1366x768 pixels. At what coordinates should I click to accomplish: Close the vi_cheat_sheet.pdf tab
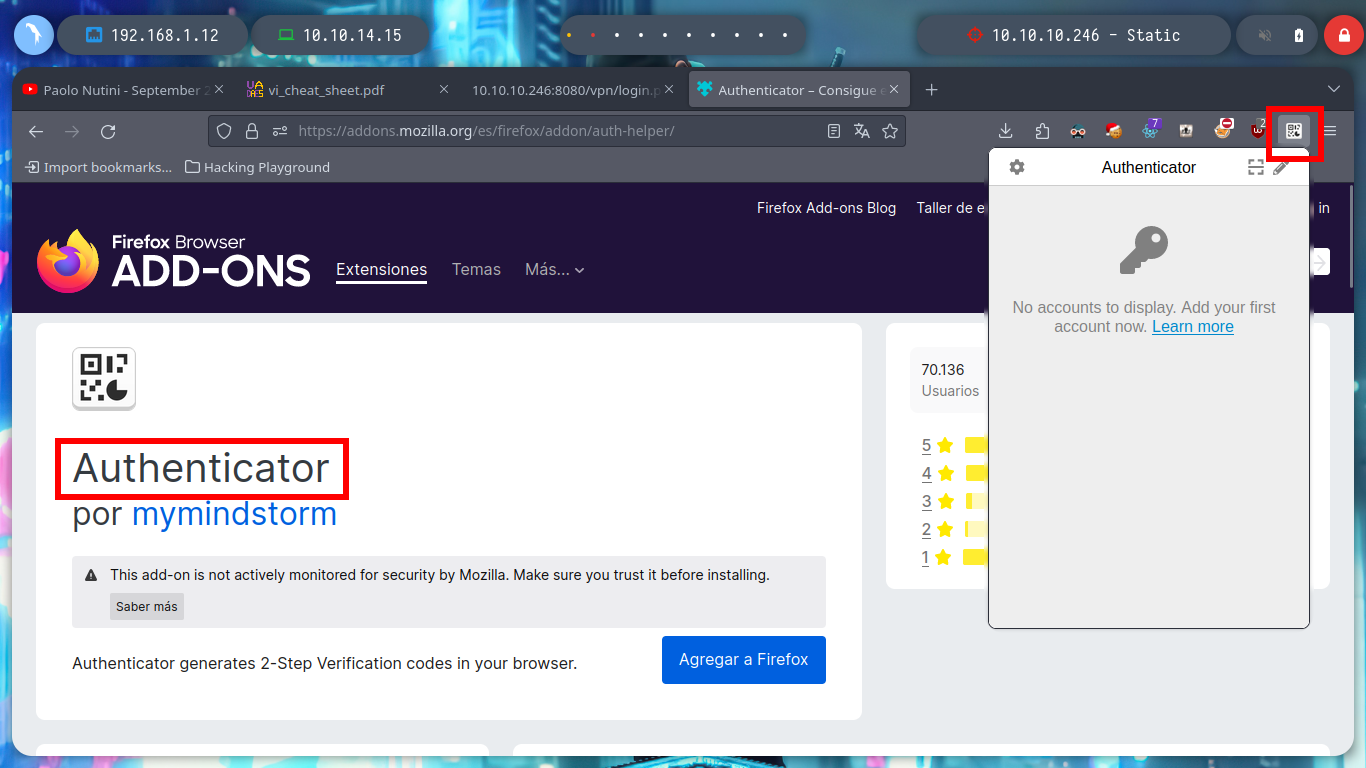[x=444, y=90]
